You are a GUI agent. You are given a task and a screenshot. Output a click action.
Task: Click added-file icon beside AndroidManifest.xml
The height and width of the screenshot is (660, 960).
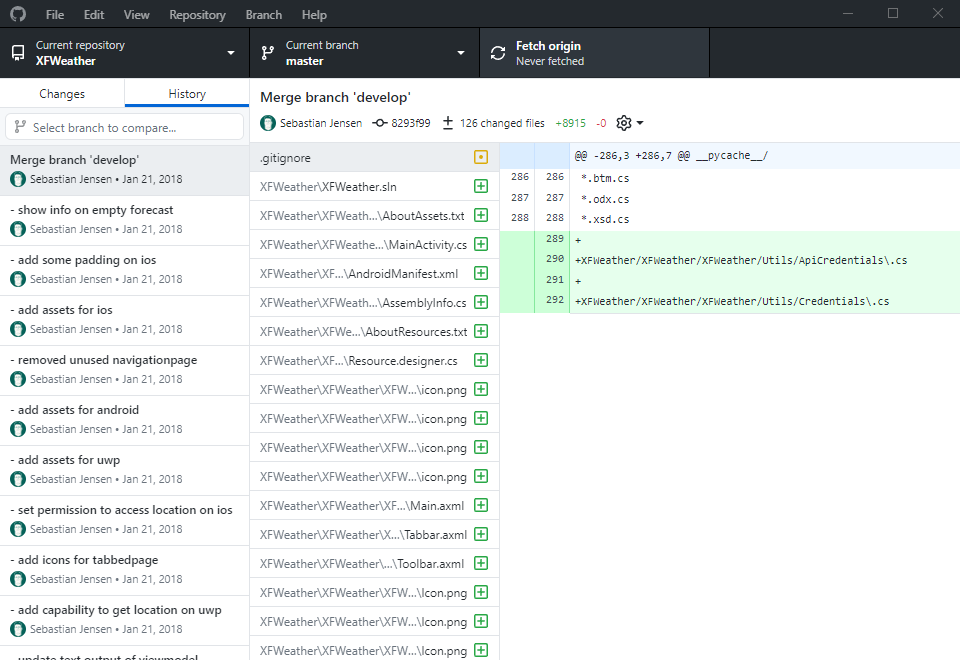tap(481, 274)
